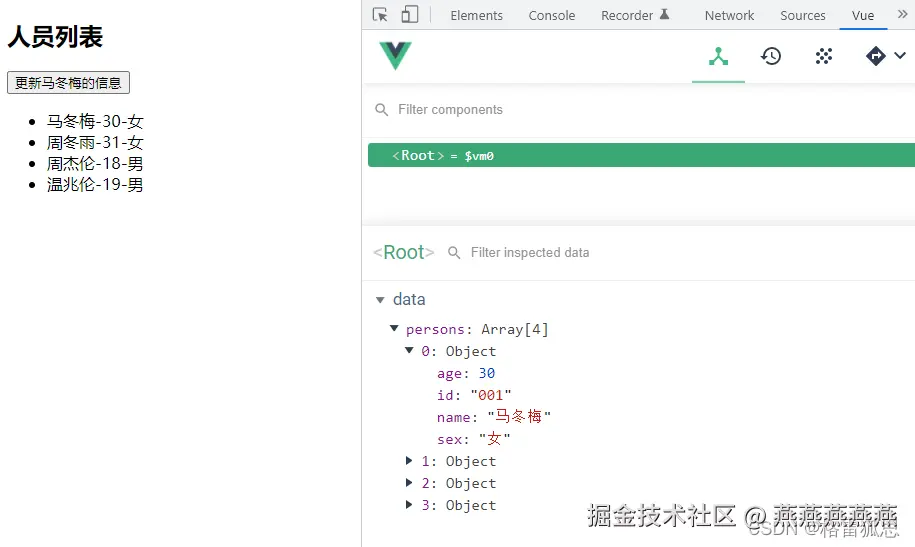Image resolution: width=915 pixels, height=547 pixels.
Task: Expand the 3: Object entry
Action: tap(410, 505)
